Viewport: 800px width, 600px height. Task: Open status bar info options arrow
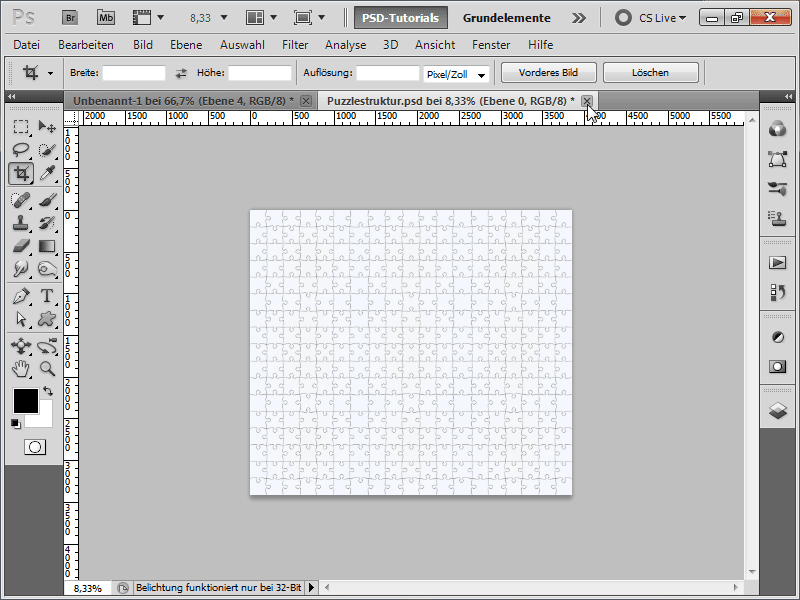click(311, 588)
